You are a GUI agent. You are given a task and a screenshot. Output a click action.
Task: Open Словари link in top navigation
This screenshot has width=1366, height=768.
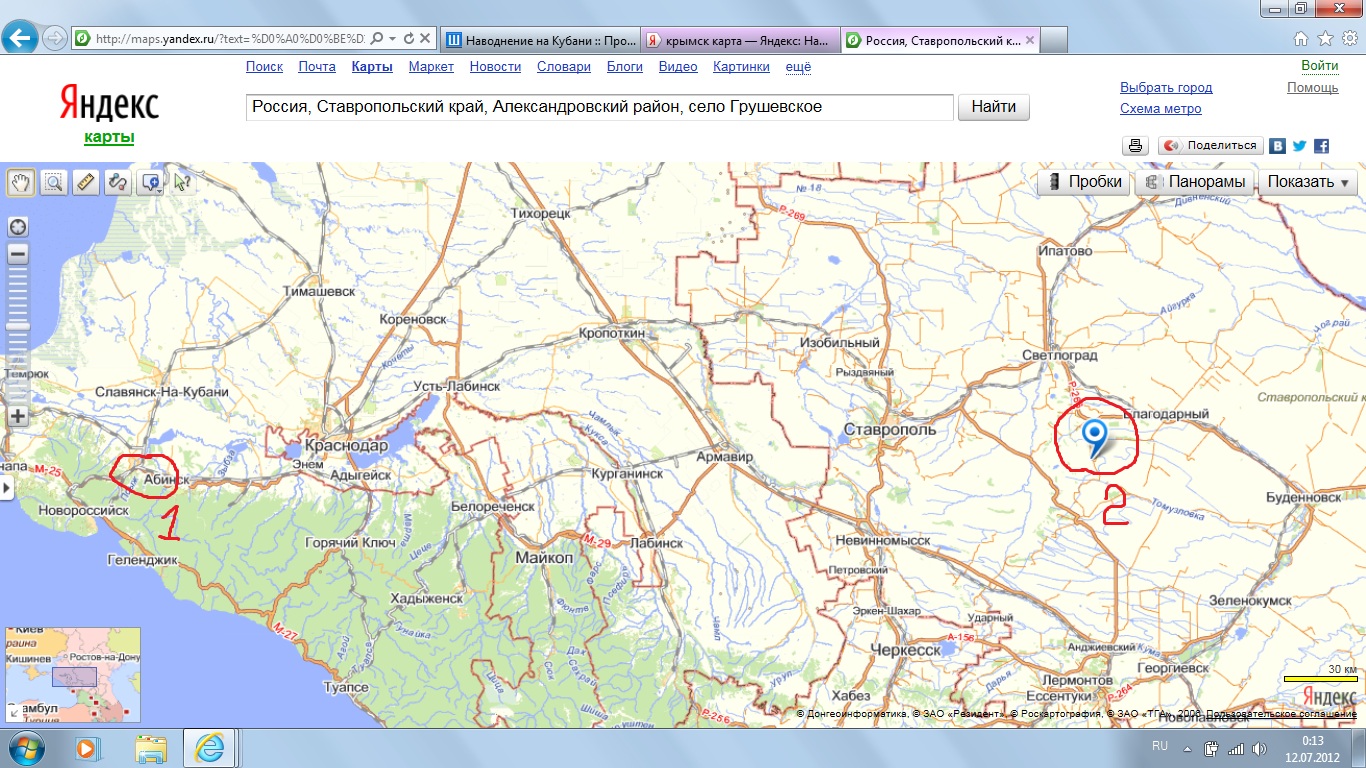[564, 67]
